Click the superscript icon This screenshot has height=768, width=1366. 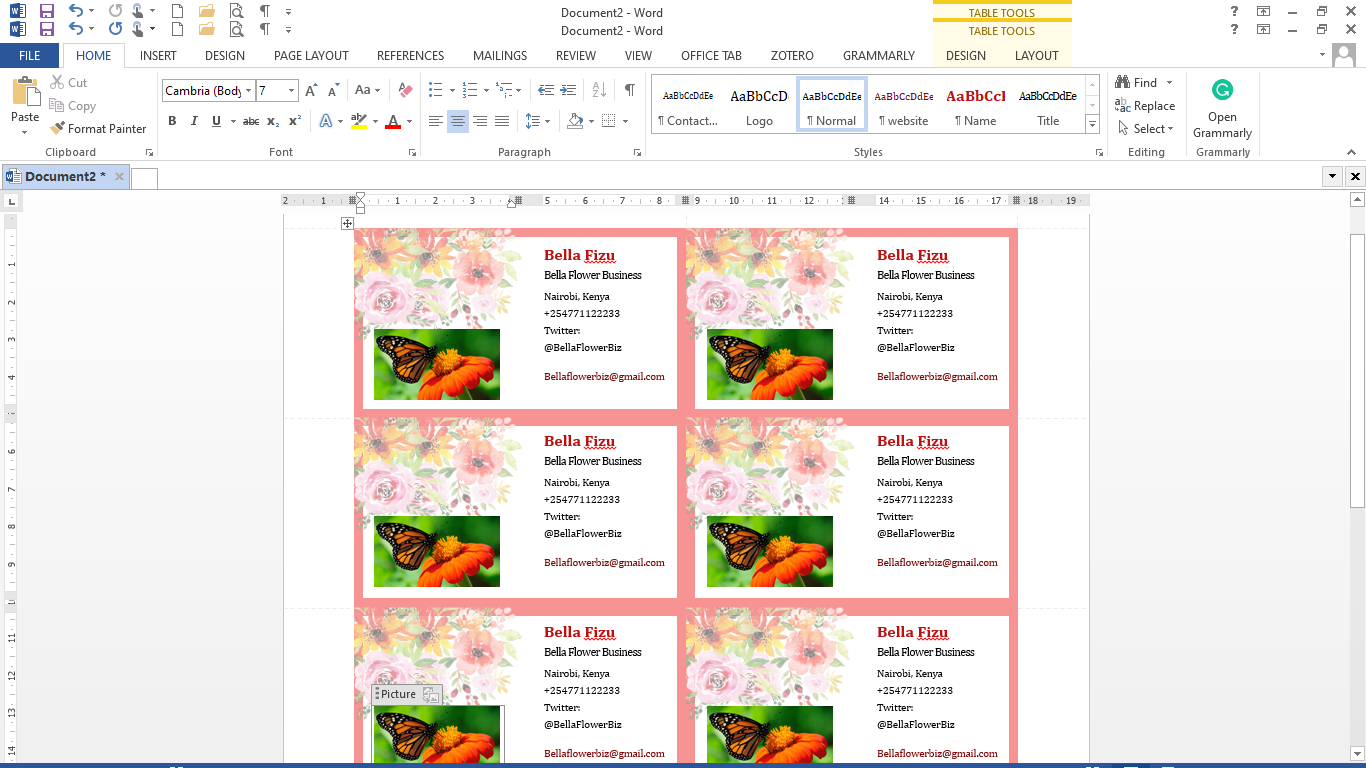pos(293,120)
